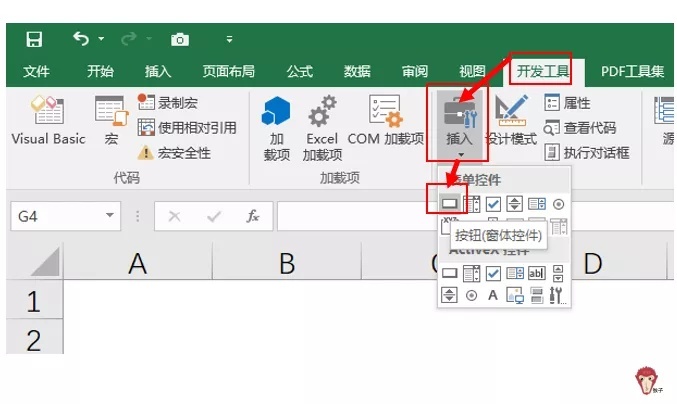Screen dimensions: 677x404
Task: Open 宏安全性 settings
Action: [174, 153]
